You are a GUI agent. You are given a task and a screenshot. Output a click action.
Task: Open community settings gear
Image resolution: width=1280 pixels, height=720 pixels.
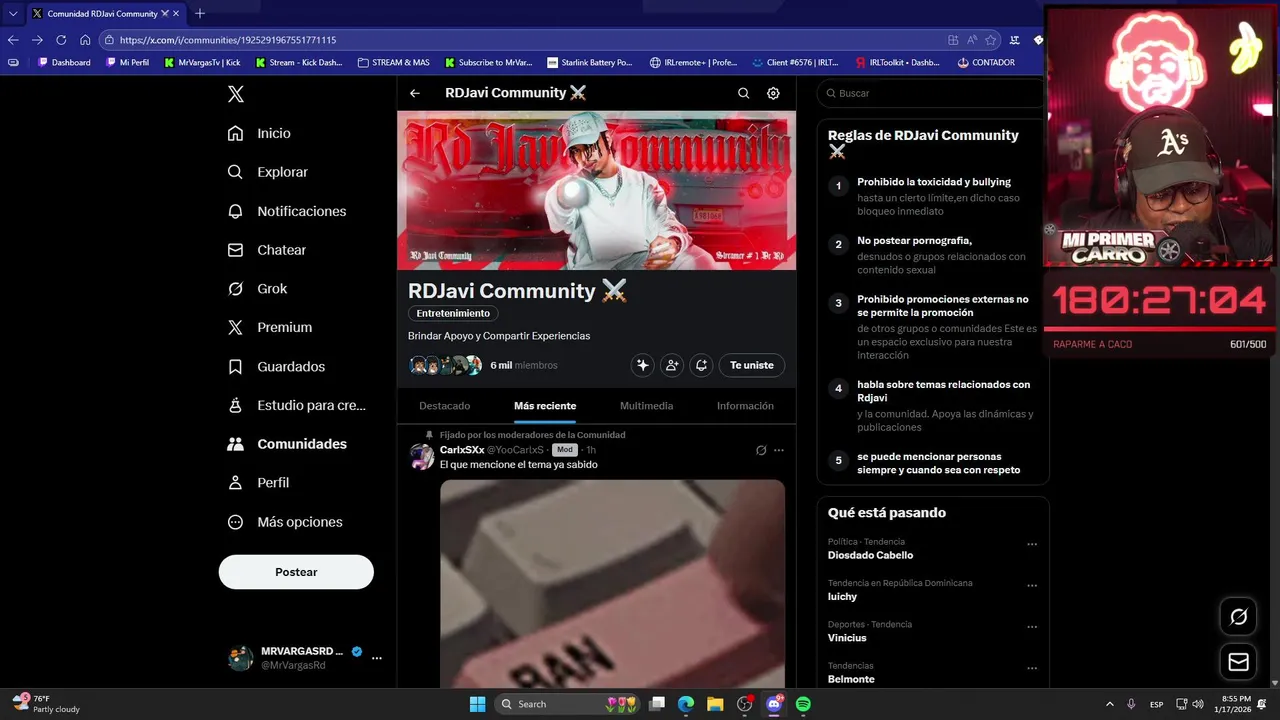click(773, 93)
